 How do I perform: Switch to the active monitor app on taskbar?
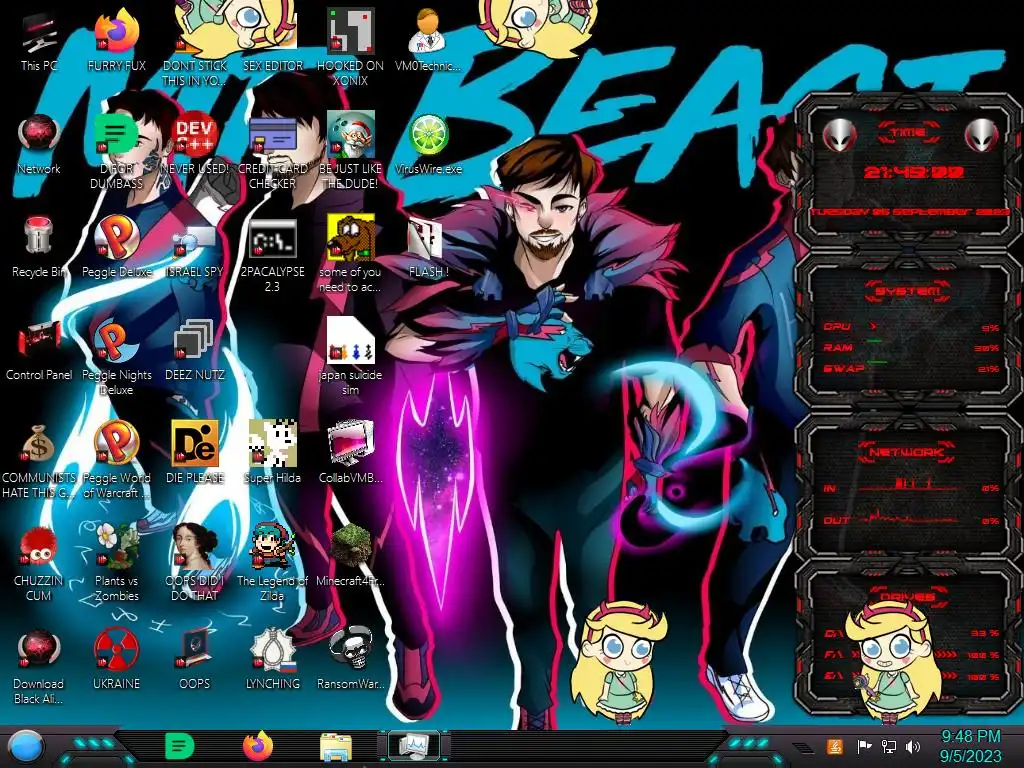[413, 746]
